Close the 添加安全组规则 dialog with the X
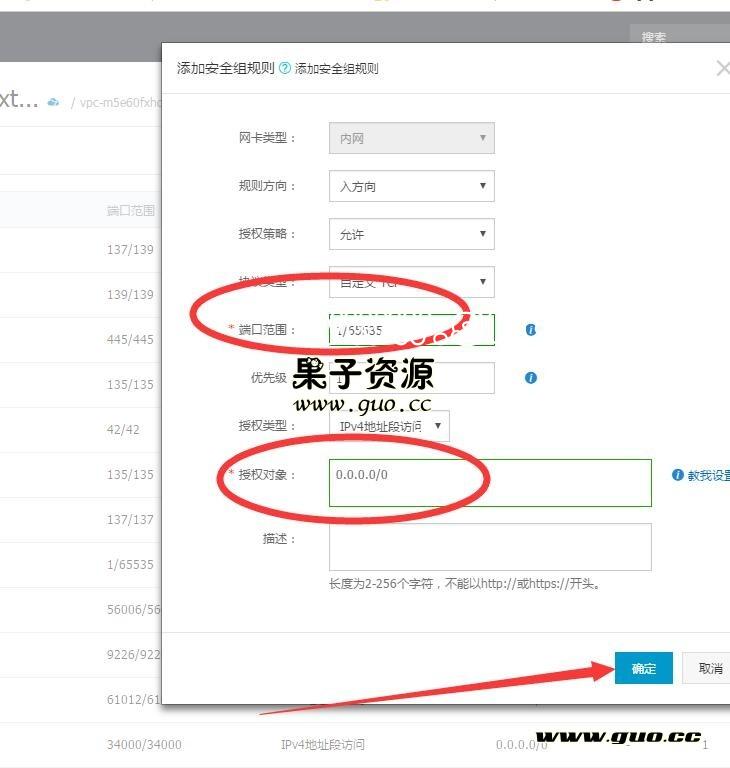The width and height of the screenshot is (730, 768). pos(723,68)
